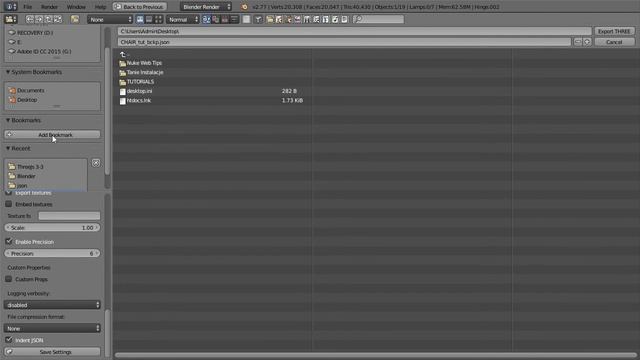Select RECOVERY (D:) drive
This screenshot has height=360, width=640.
(35, 33)
